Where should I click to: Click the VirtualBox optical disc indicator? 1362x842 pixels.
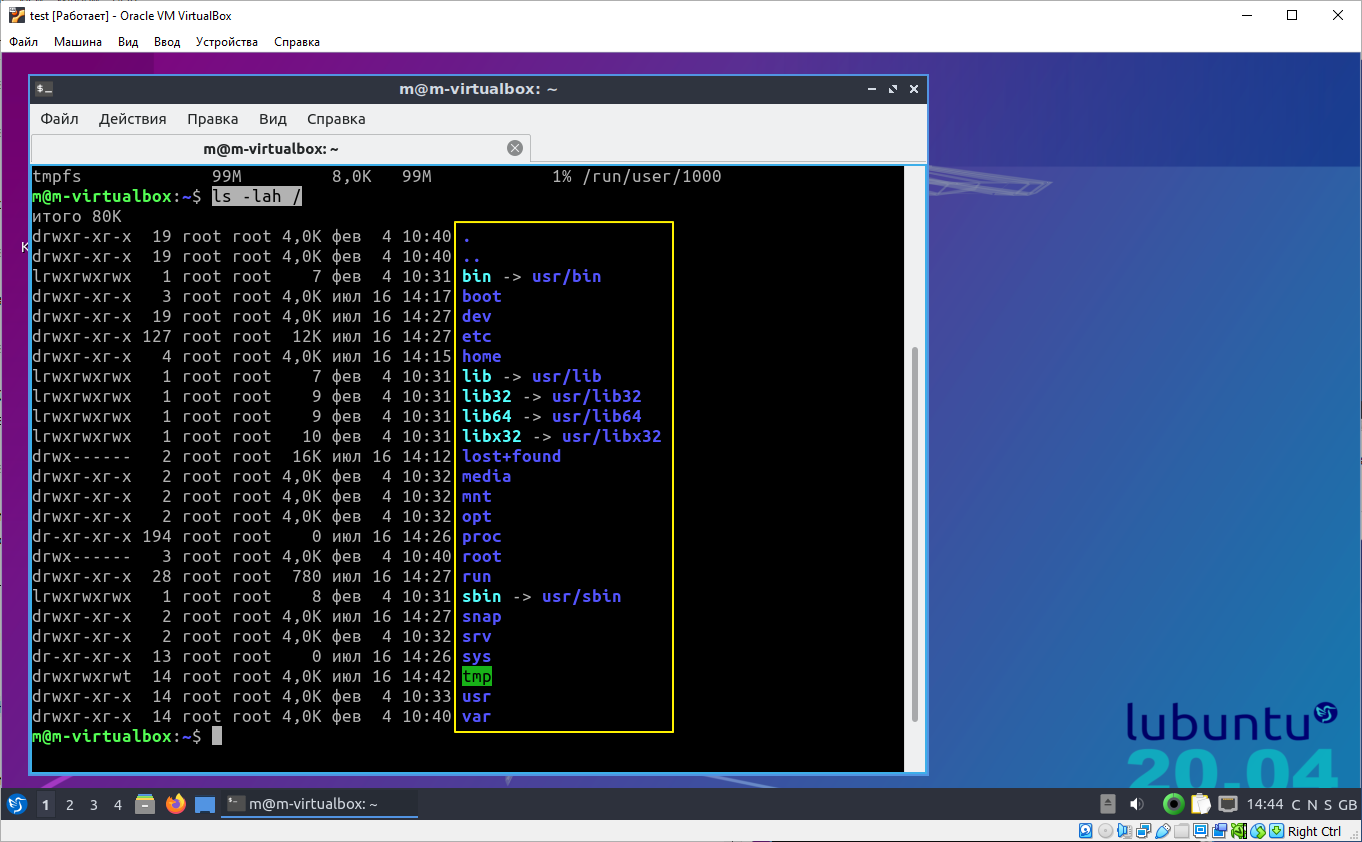[x=1105, y=831]
